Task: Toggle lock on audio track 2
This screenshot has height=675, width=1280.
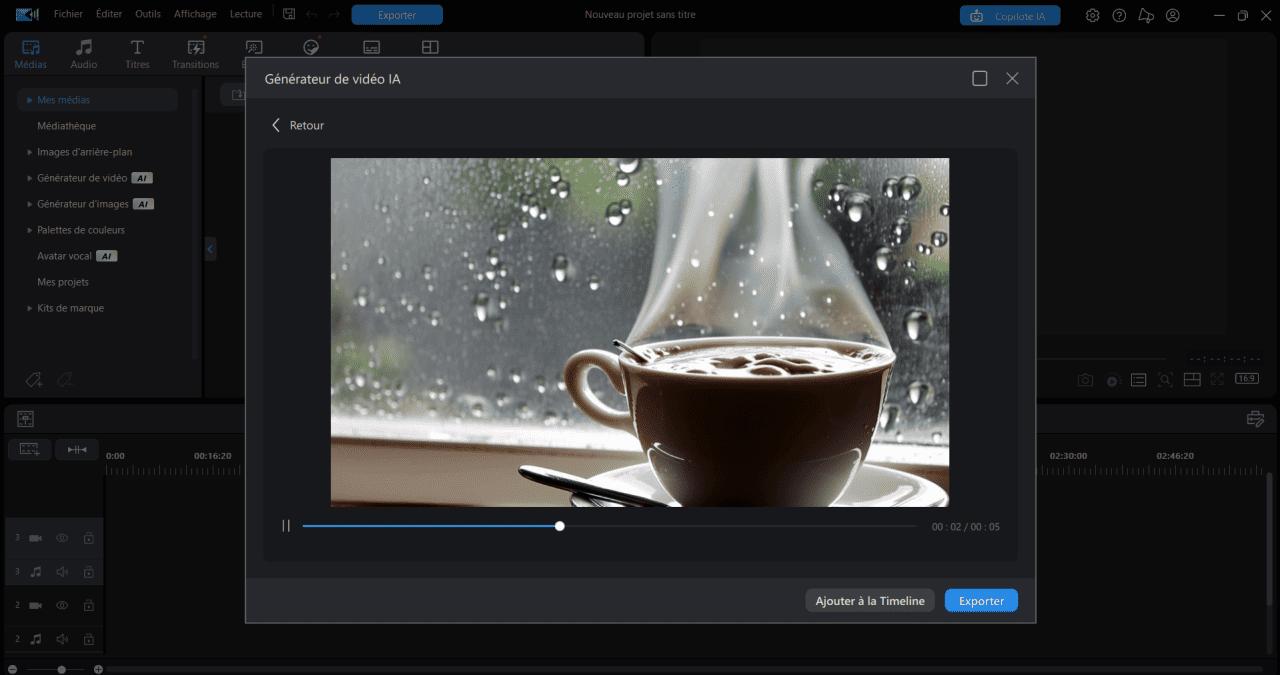Action: [x=88, y=639]
